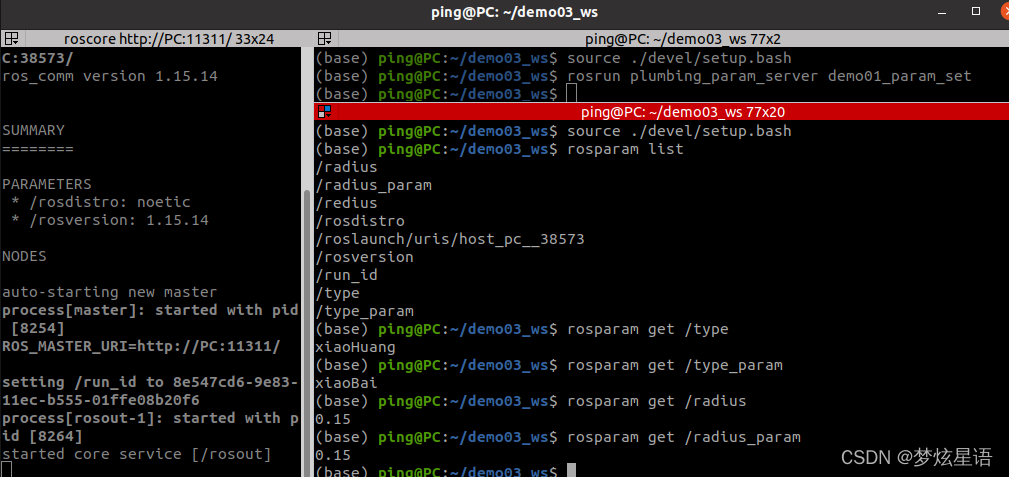This screenshot has height=477, width=1009.
Task: Click the /rosdistro list entry
Action: (360, 221)
